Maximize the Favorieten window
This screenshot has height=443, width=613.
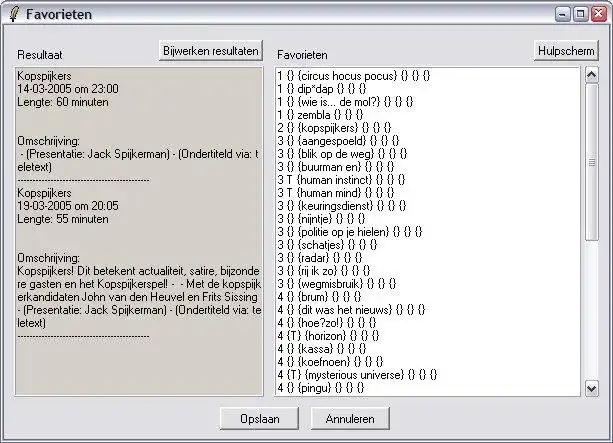(581, 14)
